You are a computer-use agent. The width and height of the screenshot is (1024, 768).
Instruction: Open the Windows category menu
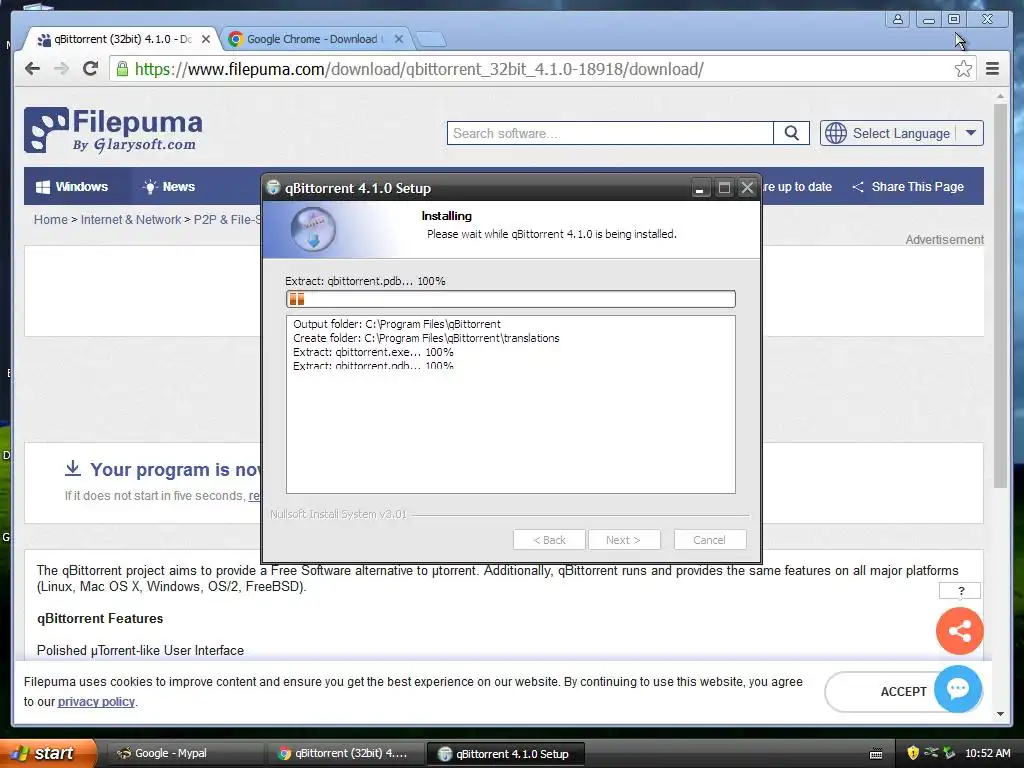tap(72, 187)
